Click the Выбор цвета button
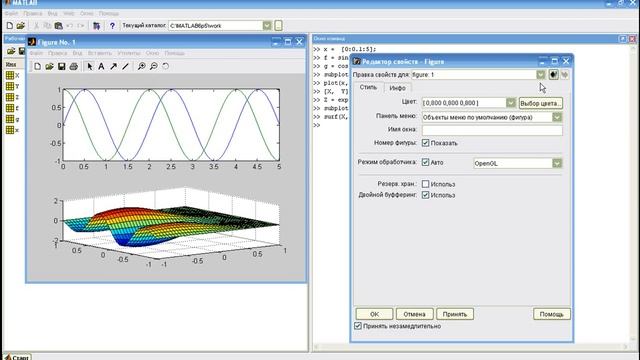640x360 pixels. pos(540,103)
